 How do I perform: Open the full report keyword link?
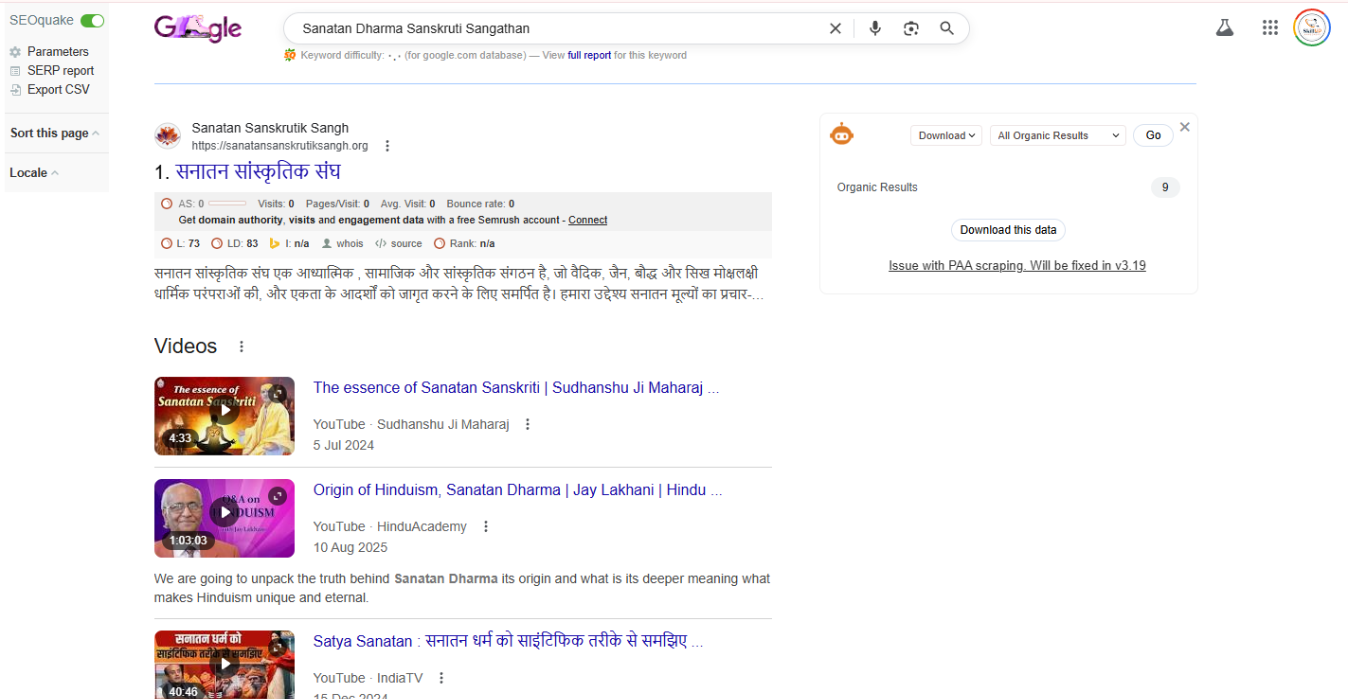tap(589, 56)
